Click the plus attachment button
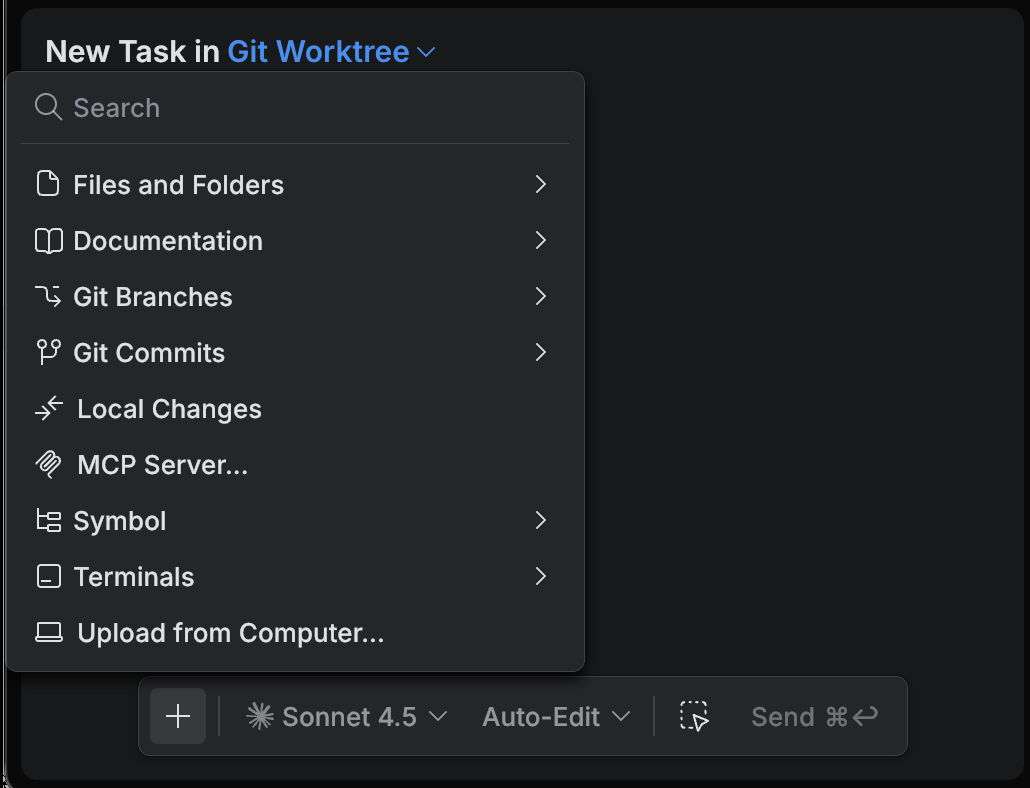Screen dimensions: 1030x788 point(177,716)
